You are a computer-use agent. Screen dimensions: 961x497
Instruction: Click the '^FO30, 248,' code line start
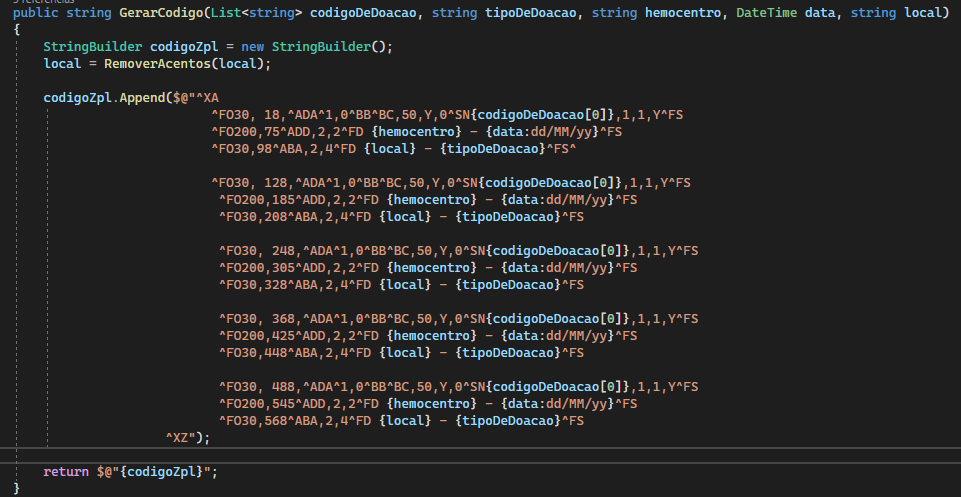[257, 251]
